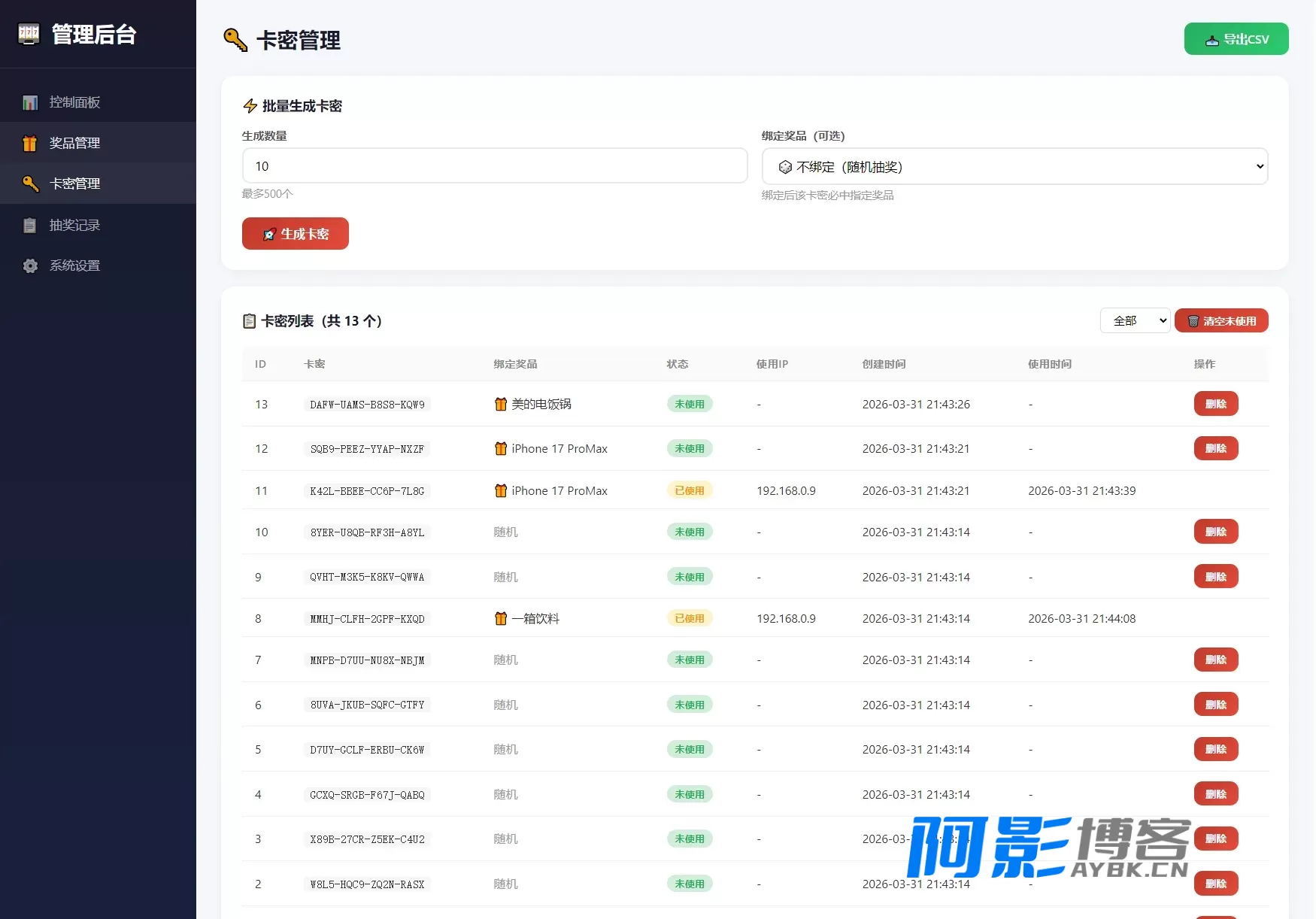
Task: Open 控制面板 via its chart icon
Action: (30, 102)
